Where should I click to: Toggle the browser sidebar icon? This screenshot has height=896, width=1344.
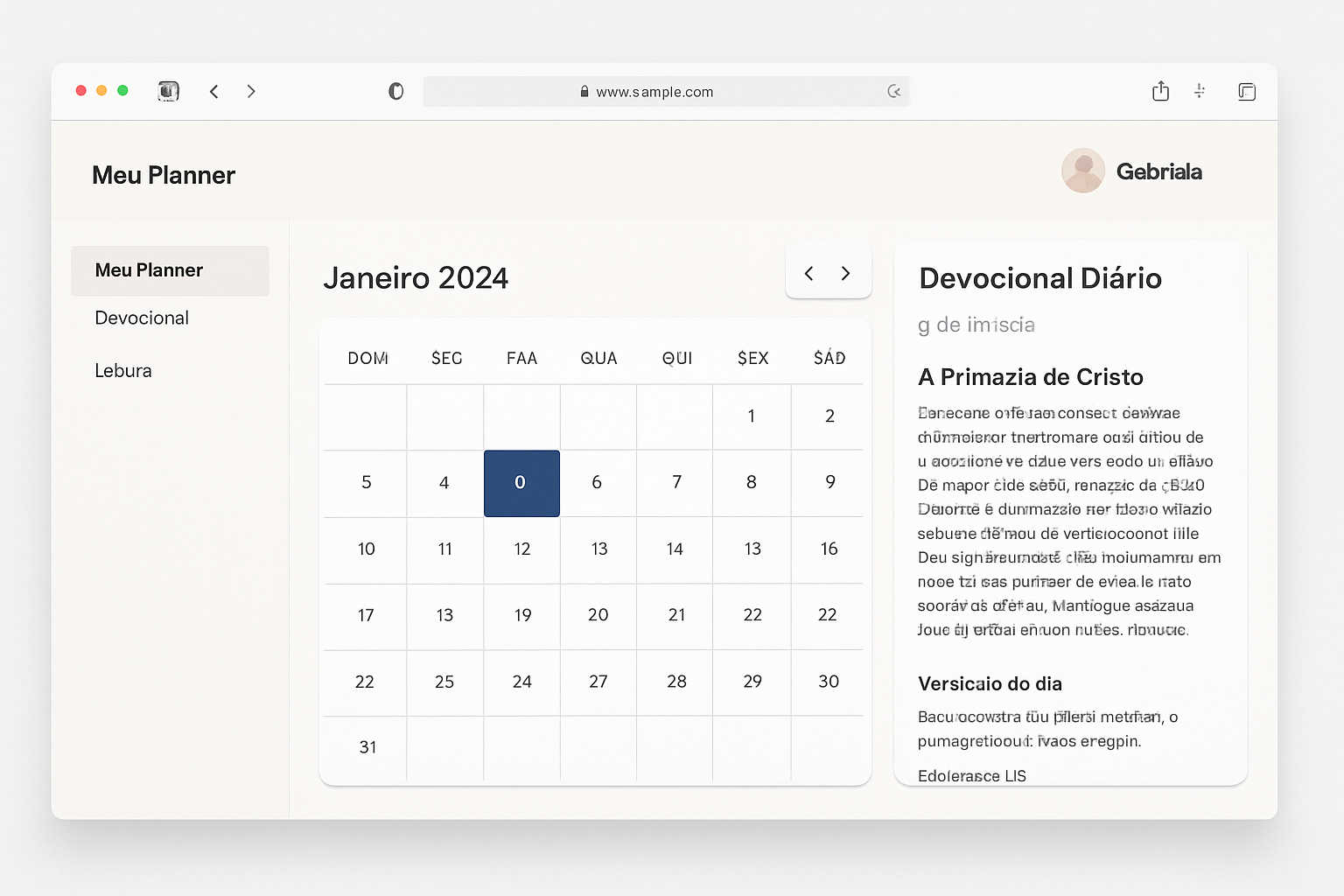[169, 91]
